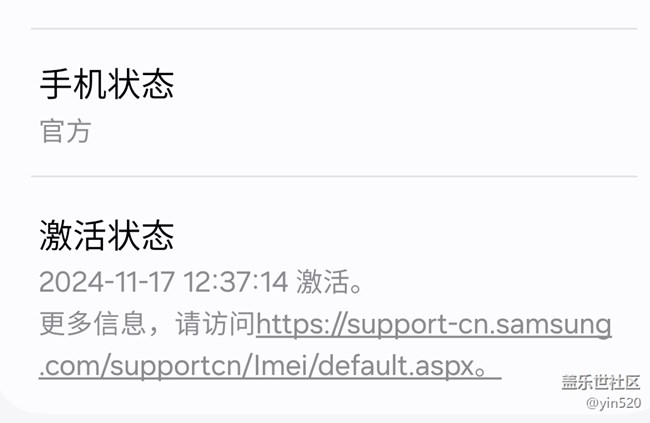Image resolution: width=650 pixels, height=423 pixels.
Task: Tap the https:// prefix of the link
Action: point(301,324)
